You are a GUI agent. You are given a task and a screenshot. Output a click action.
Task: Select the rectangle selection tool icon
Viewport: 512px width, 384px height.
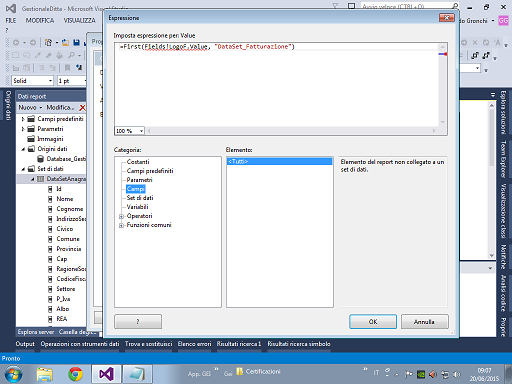point(15,55)
